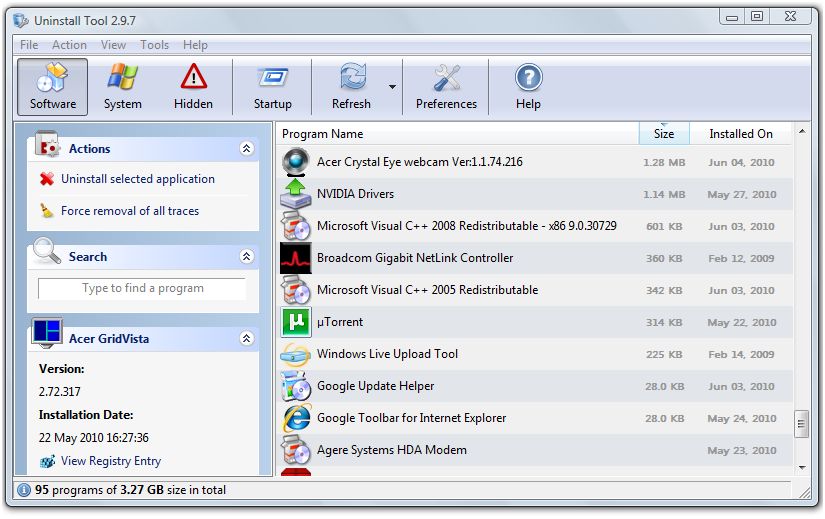This screenshot has width=825, height=519.
Task: Open Help via the question mark icon
Action: 528,87
